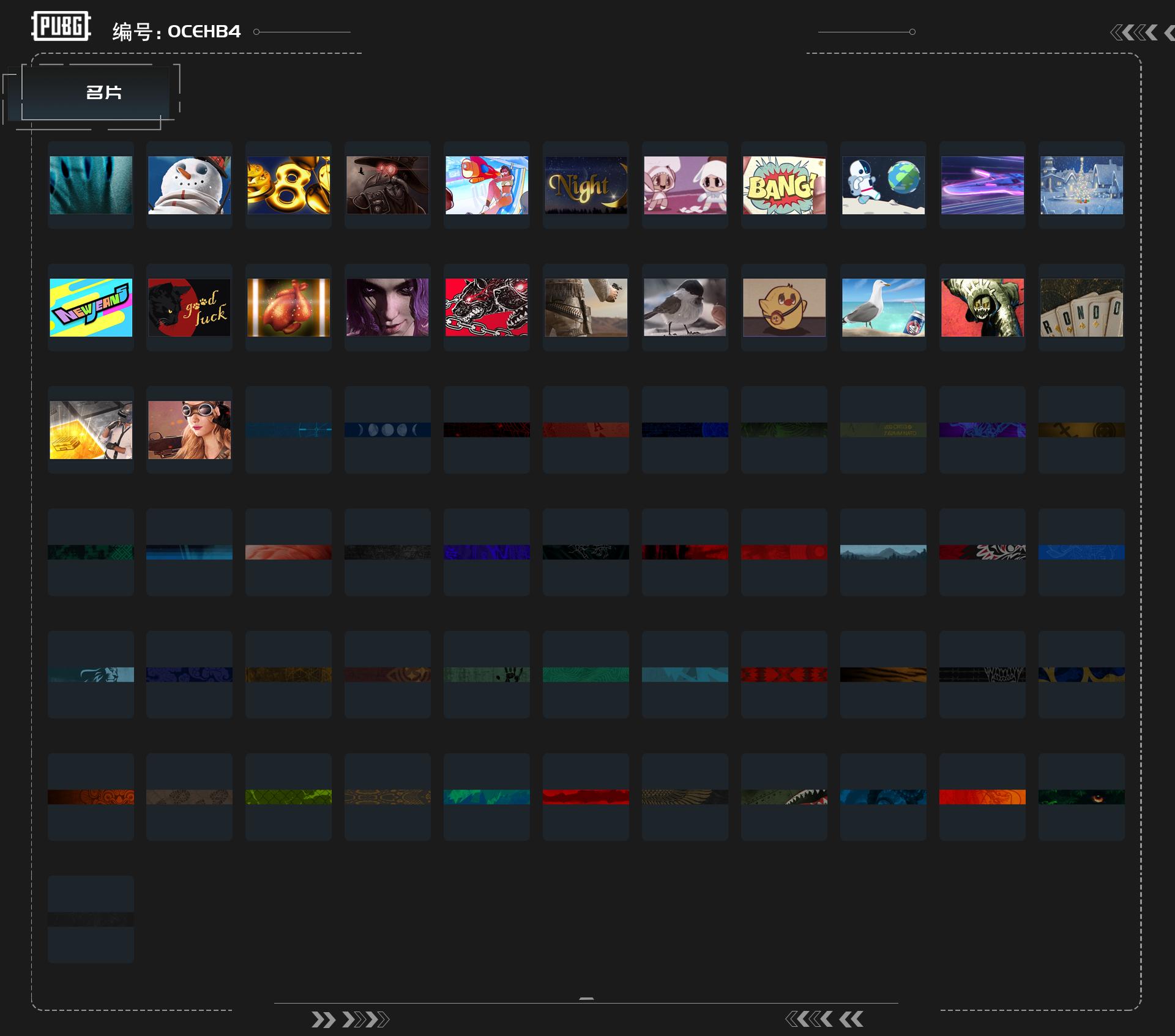Select the shark teeth banner
The image size is (1175, 1036).
click(784, 797)
